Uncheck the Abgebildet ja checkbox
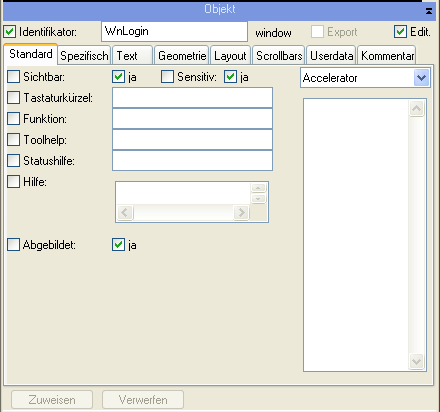The image size is (440, 412). (x=118, y=245)
